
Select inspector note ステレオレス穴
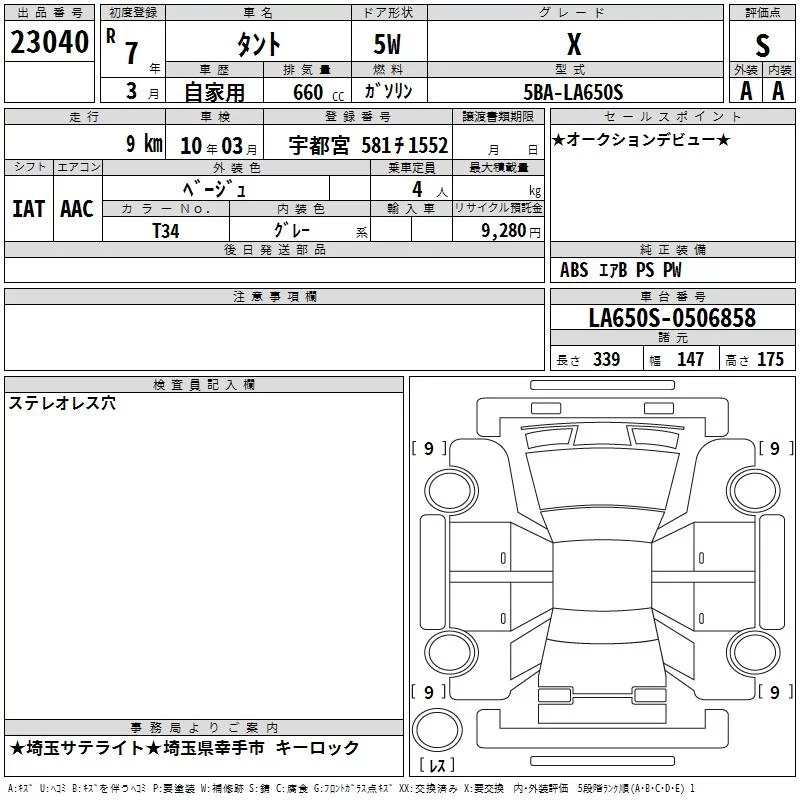click(62, 403)
